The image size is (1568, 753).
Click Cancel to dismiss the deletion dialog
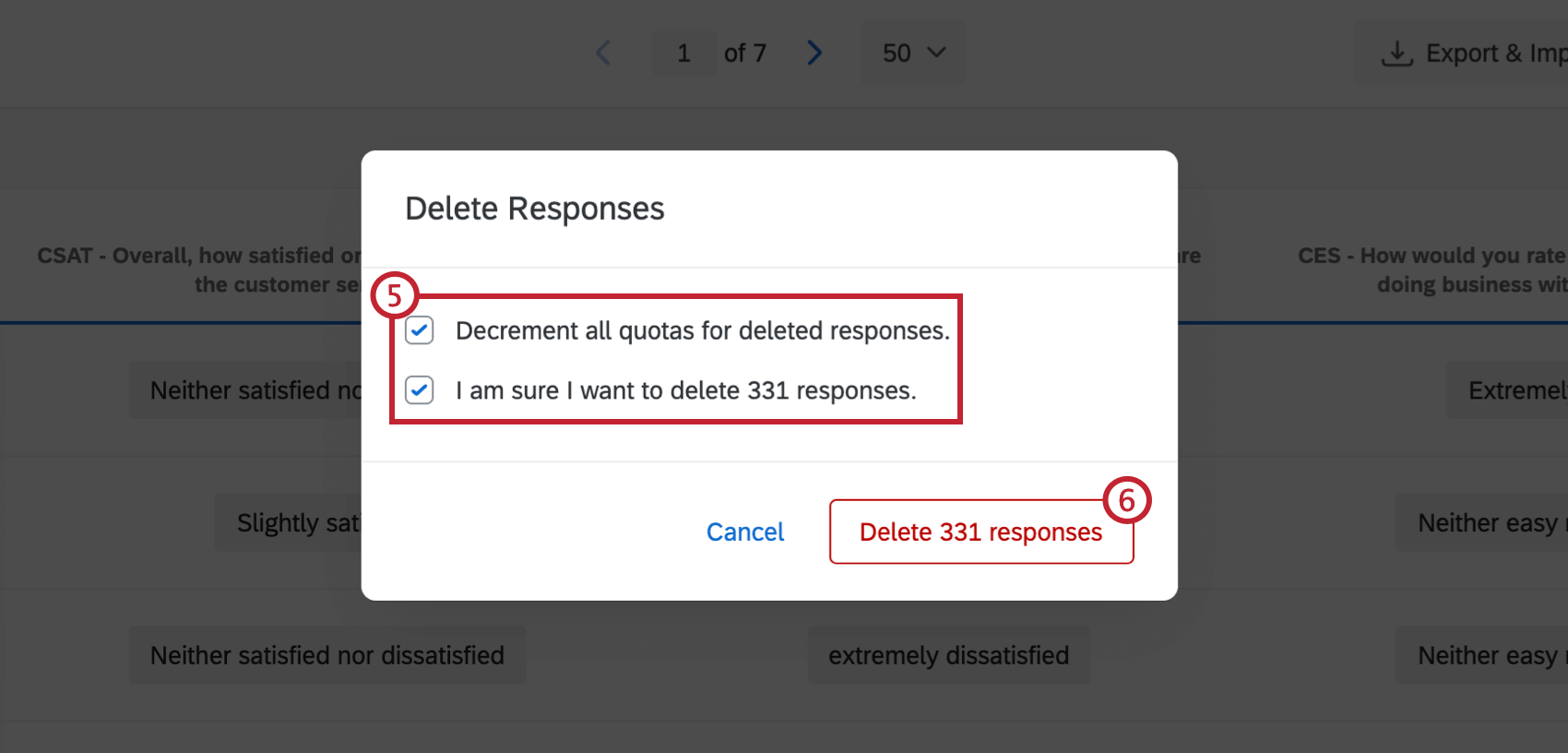click(744, 532)
